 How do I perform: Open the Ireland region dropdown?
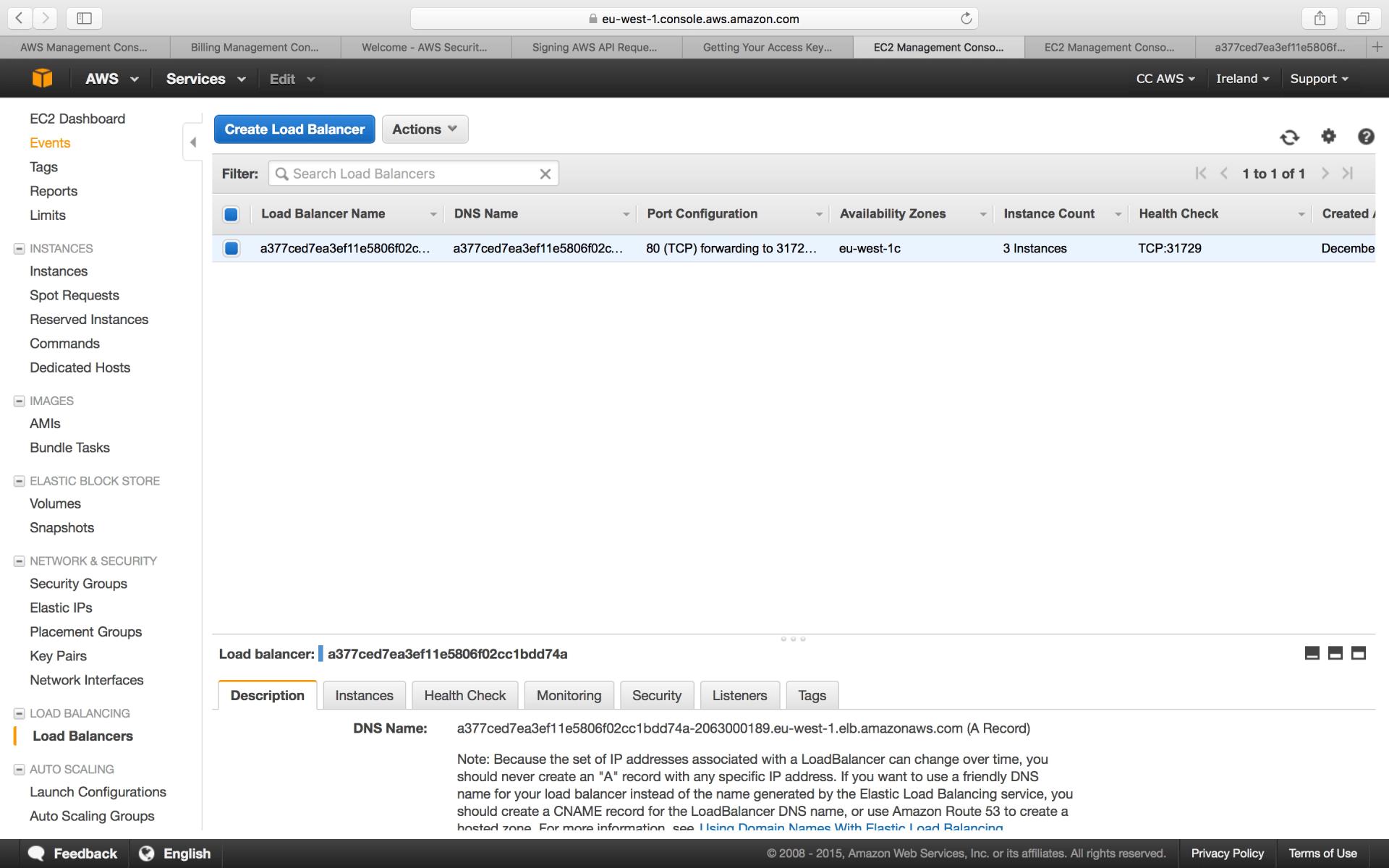pyautogui.click(x=1242, y=79)
